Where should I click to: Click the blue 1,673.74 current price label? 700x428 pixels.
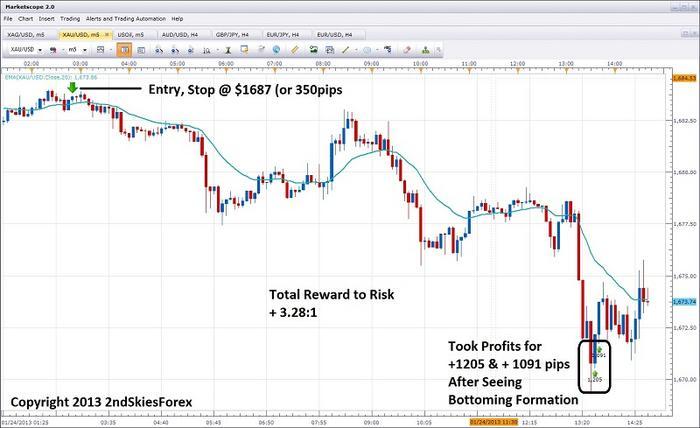(684, 302)
